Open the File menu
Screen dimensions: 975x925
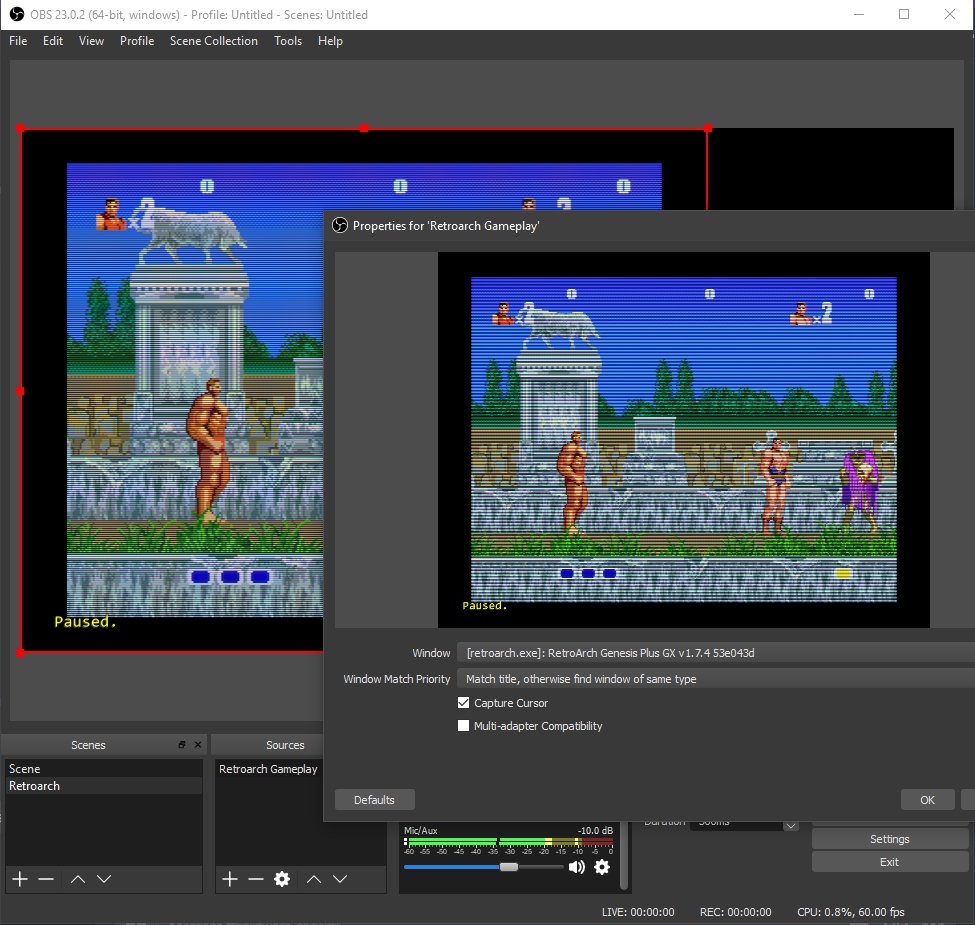point(18,41)
